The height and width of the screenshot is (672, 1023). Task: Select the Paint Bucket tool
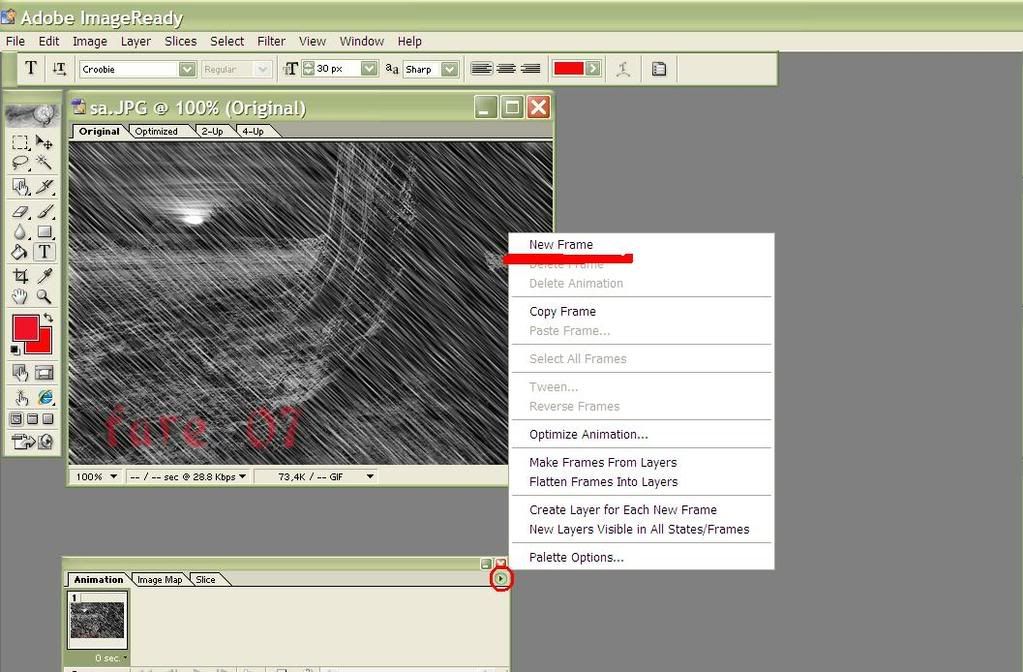(20, 252)
